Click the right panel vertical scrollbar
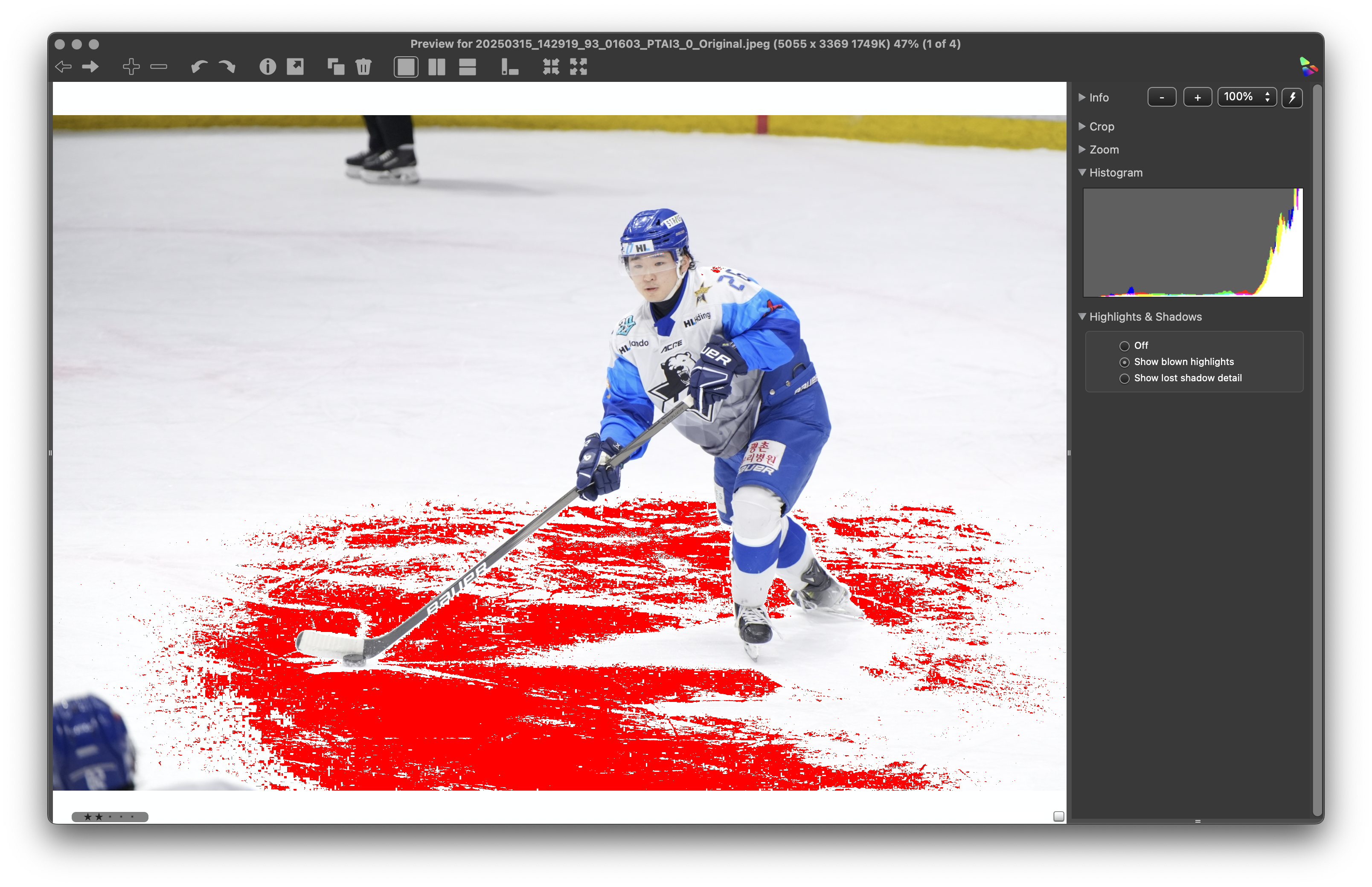The width and height of the screenshot is (1372, 887). point(1317,449)
